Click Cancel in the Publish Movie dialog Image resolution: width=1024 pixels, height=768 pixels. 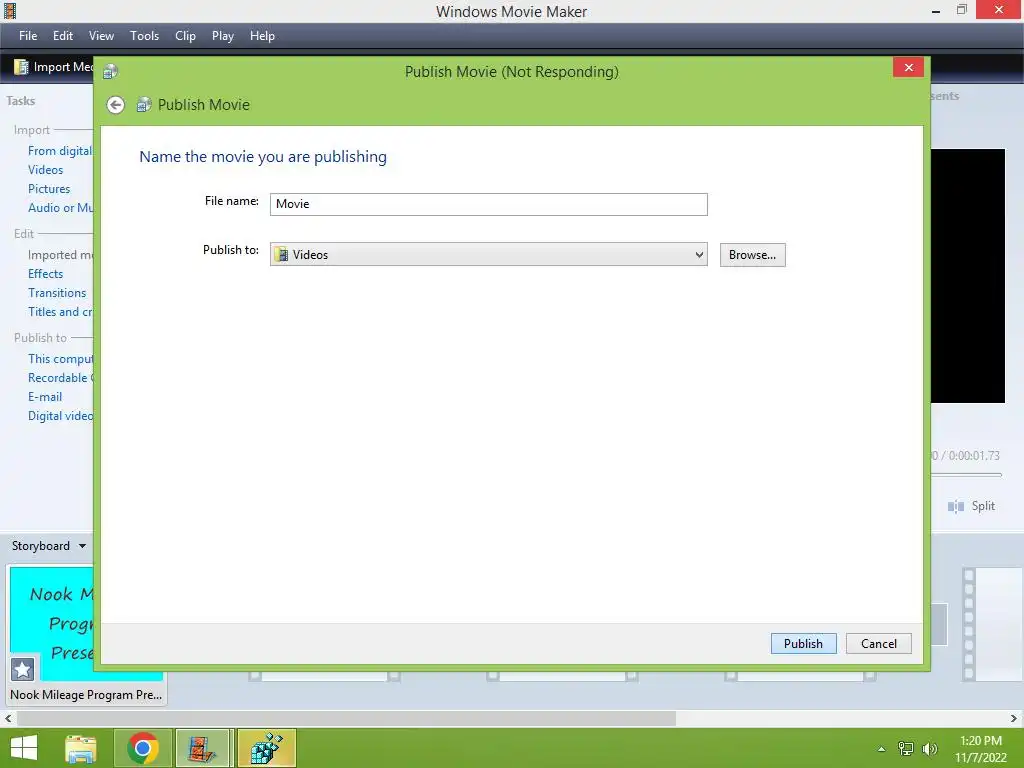coord(878,643)
